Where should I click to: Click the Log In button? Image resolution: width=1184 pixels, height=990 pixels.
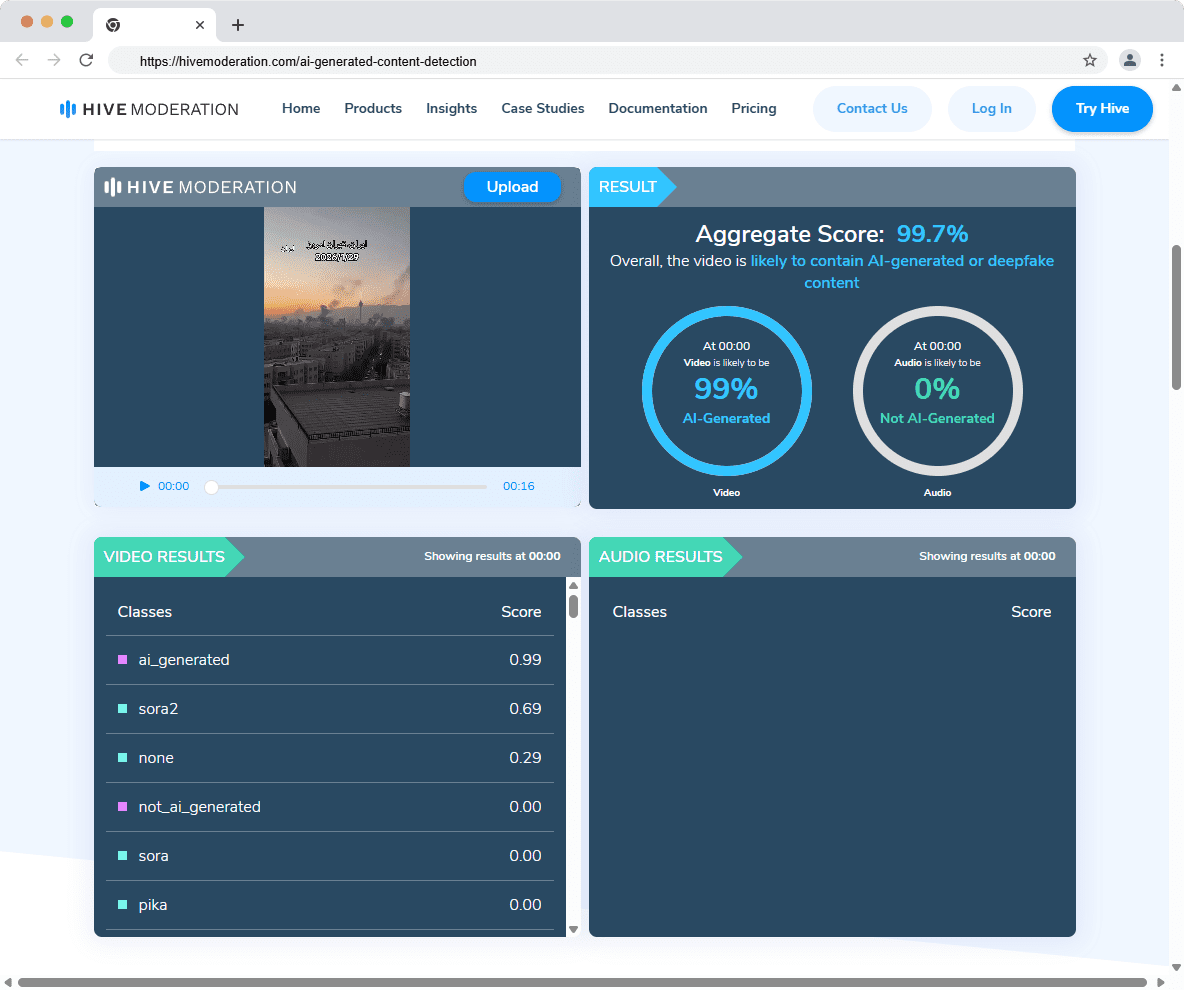[x=991, y=109]
